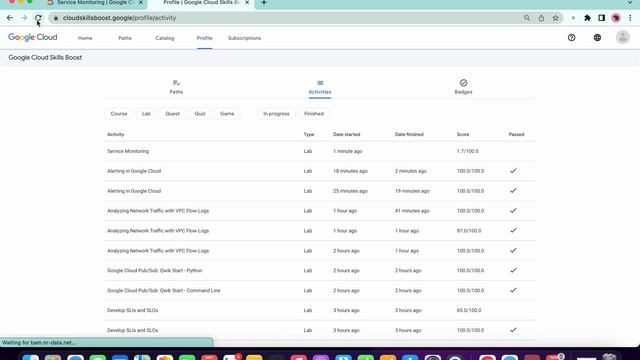Screen dimensions: 640x360
Task: Click the 87.0/100.0 score value
Action: tap(469, 231)
